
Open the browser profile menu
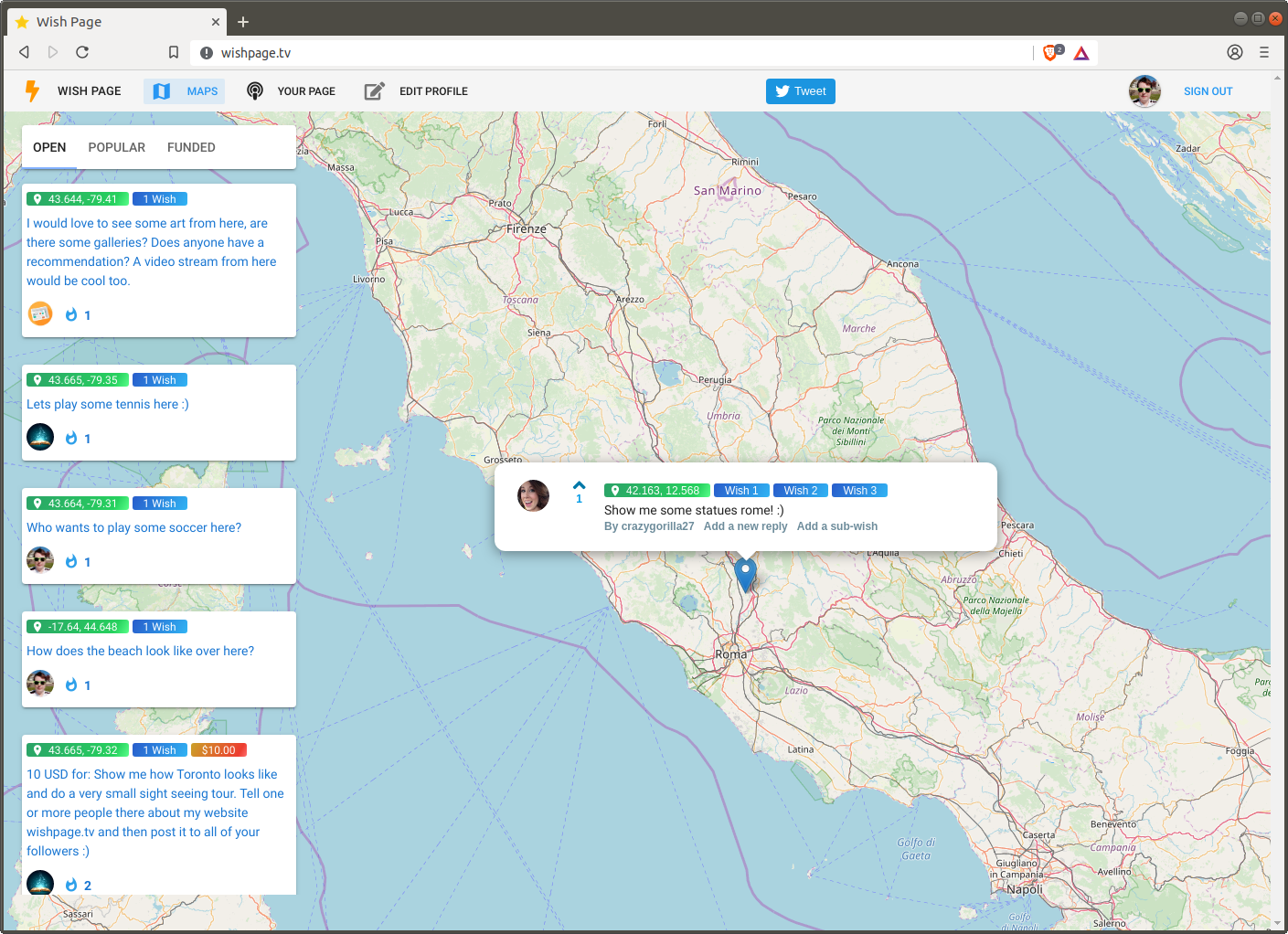pos(1235,52)
